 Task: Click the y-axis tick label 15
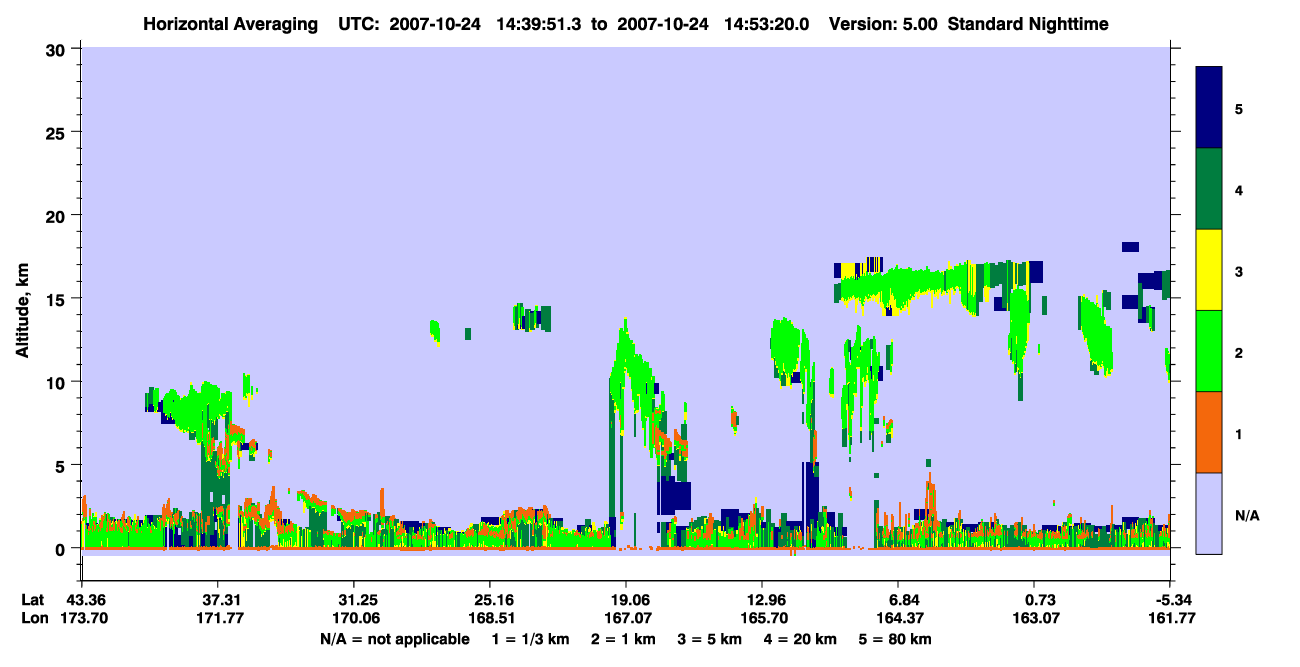click(x=58, y=299)
